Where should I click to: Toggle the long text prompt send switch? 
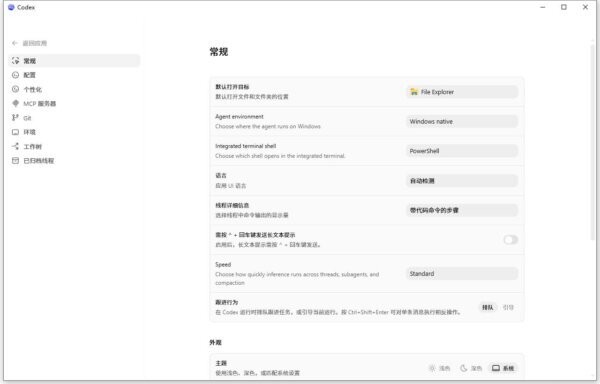click(x=510, y=240)
